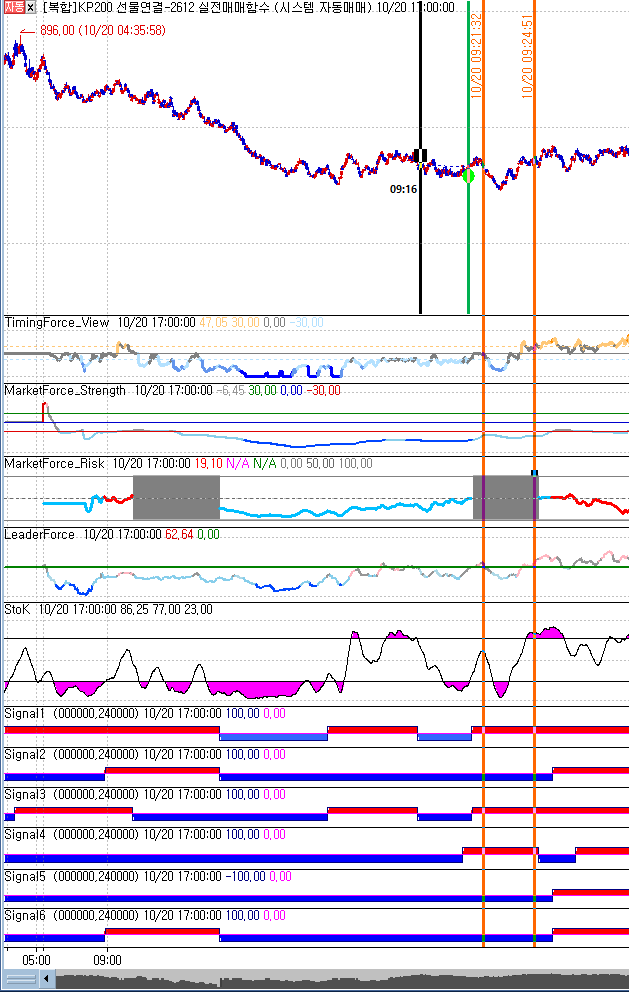Click the small blue marker atop the MarketForce_Risk gray block
629x992 pixels.
click(535, 473)
